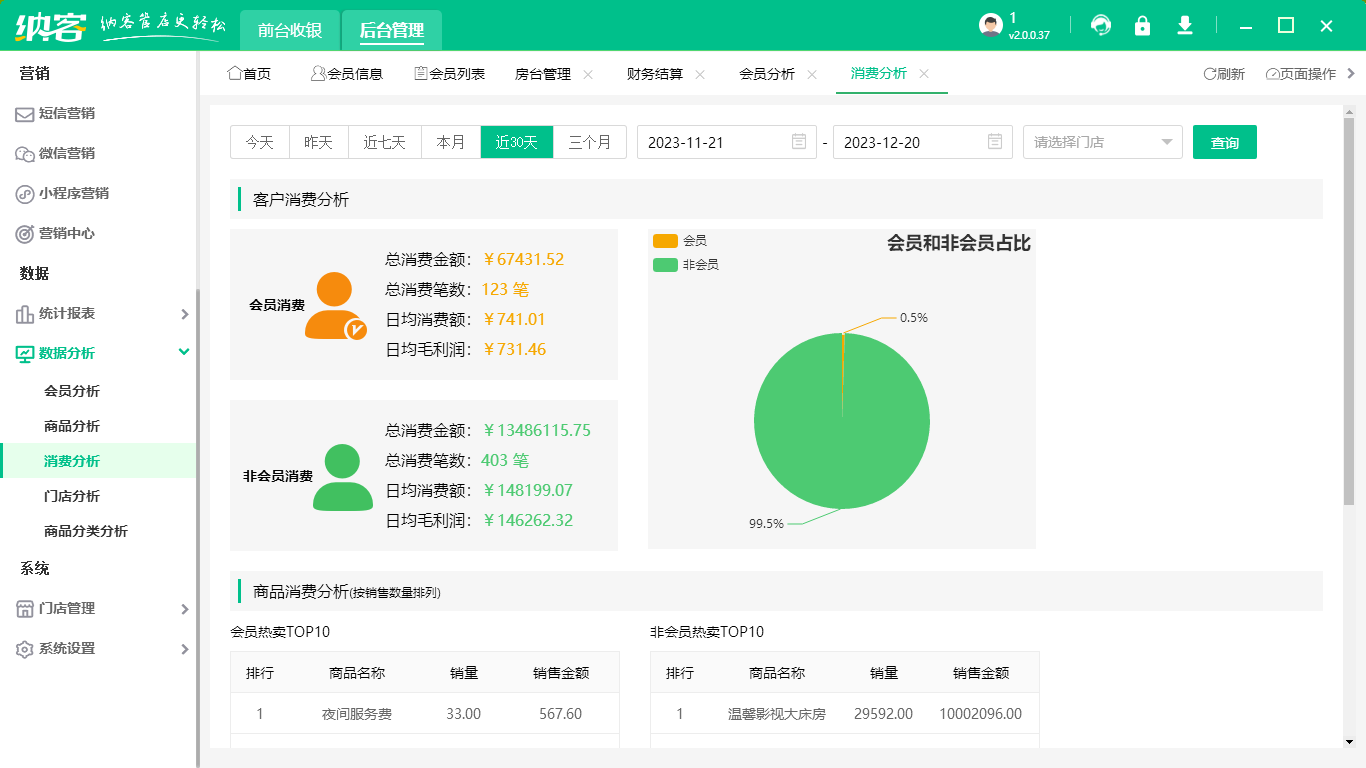
Task: Open the 财务结算 page tab
Action: tap(655, 74)
